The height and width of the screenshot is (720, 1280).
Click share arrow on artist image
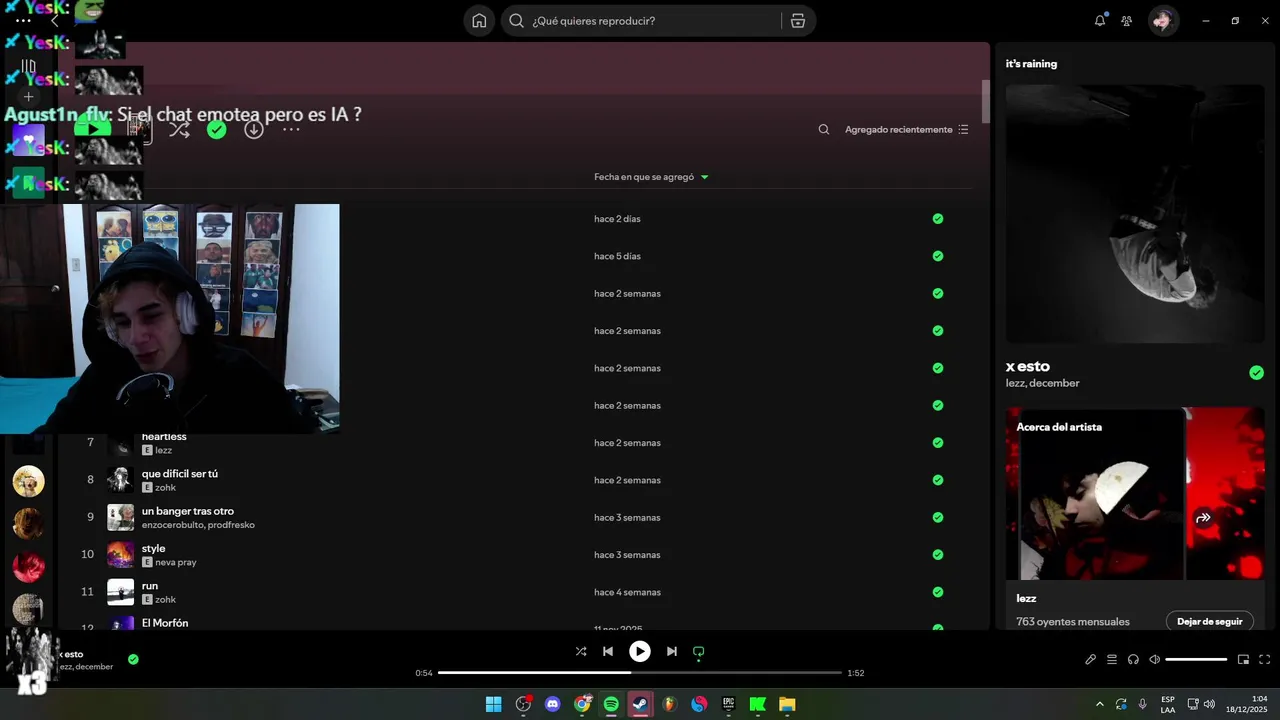click(1204, 517)
